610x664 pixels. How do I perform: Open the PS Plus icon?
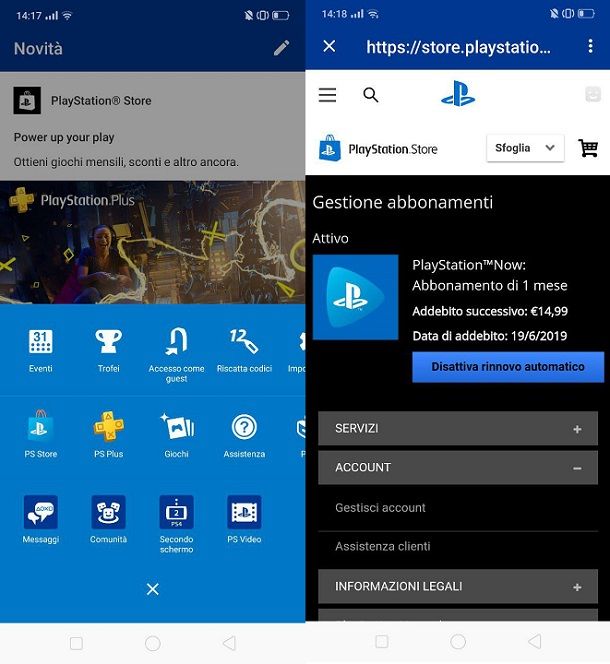click(108, 426)
